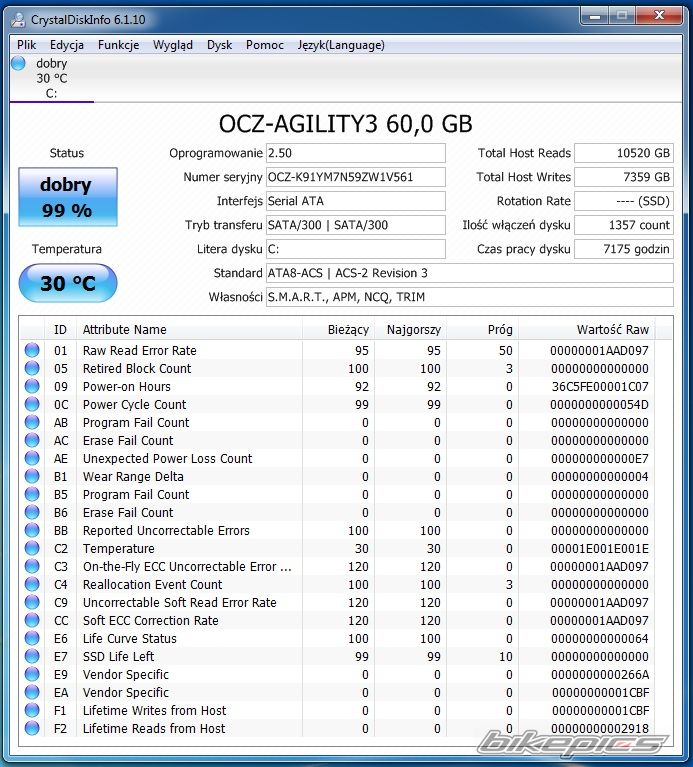Select the disk C: tab at top
This screenshot has height=767, width=693.
pos(51,79)
